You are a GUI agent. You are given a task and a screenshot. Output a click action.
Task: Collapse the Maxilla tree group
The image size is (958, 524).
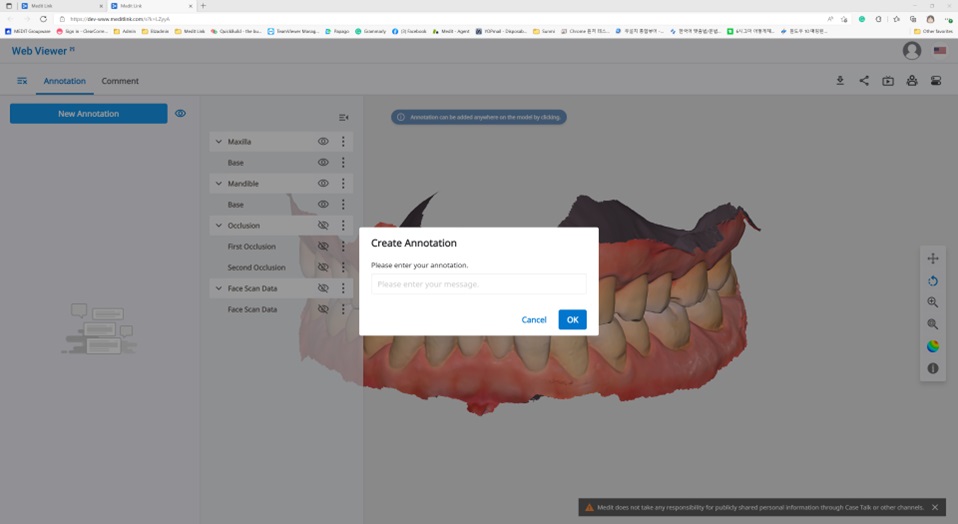(x=218, y=142)
